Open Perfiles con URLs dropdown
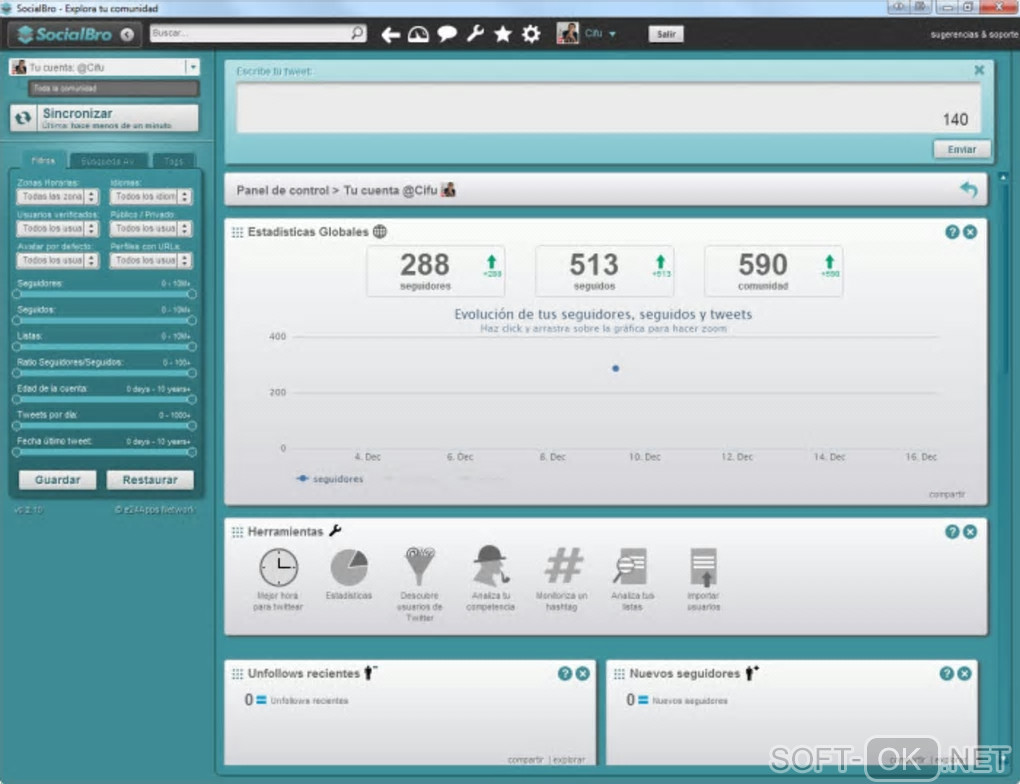 pyautogui.click(x=151, y=260)
